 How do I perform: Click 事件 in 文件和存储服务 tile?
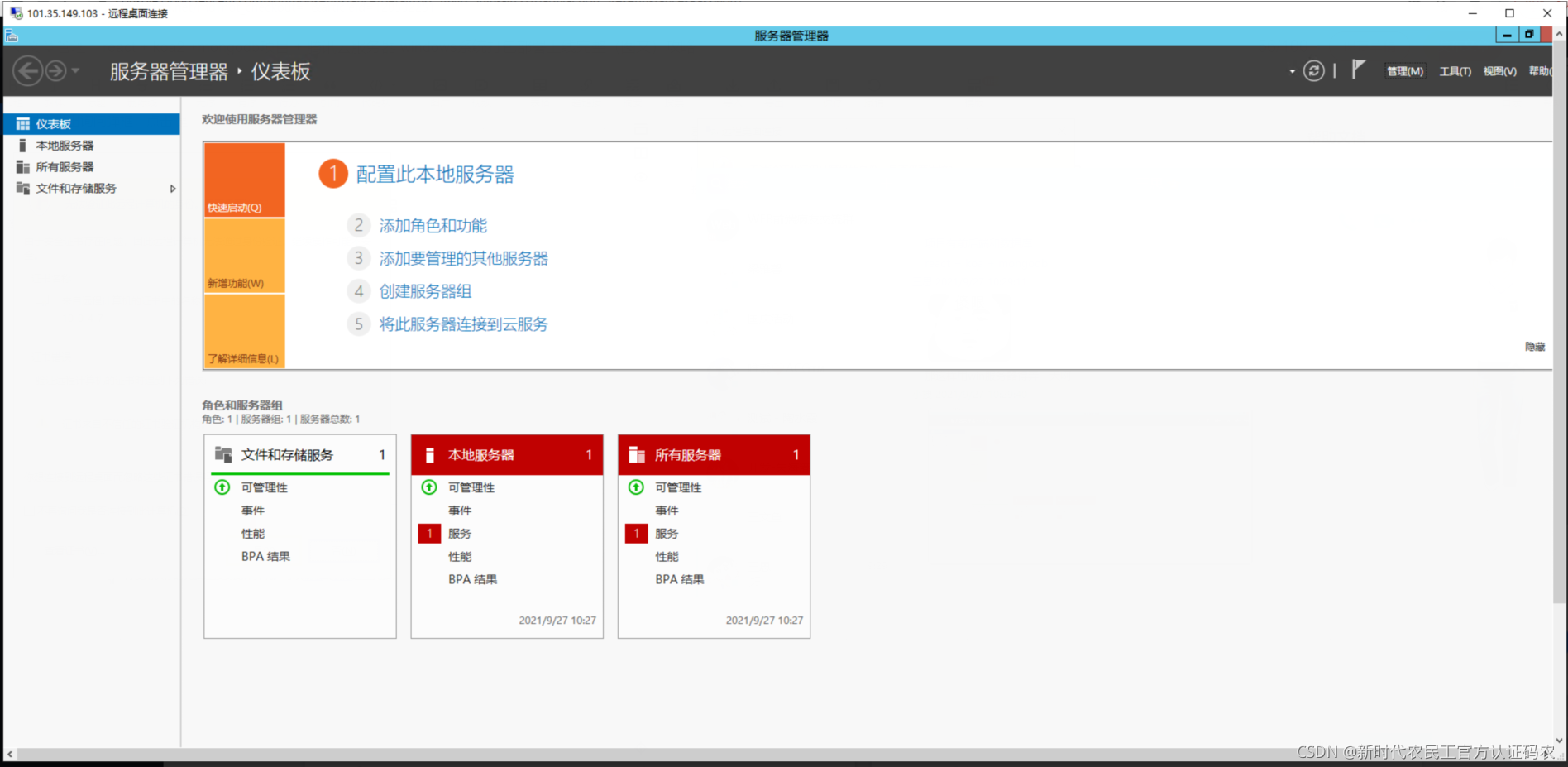click(253, 511)
